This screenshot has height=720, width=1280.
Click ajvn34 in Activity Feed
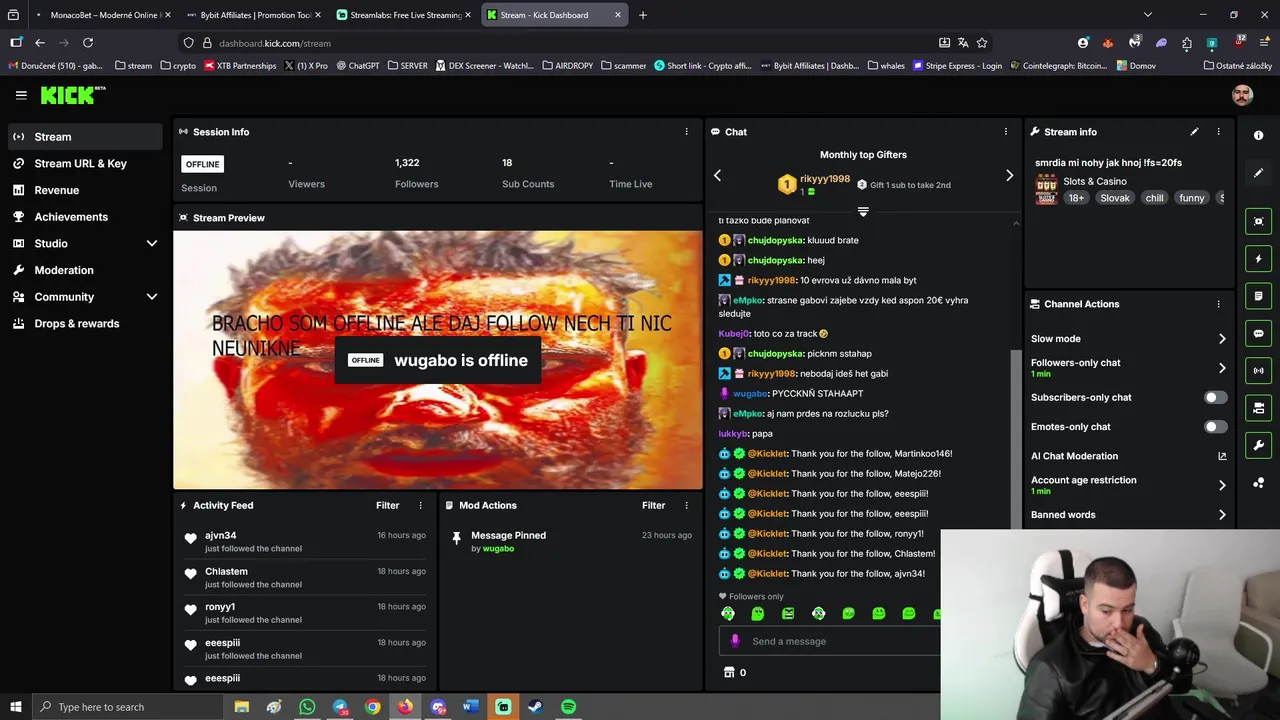pyautogui.click(x=220, y=536)
